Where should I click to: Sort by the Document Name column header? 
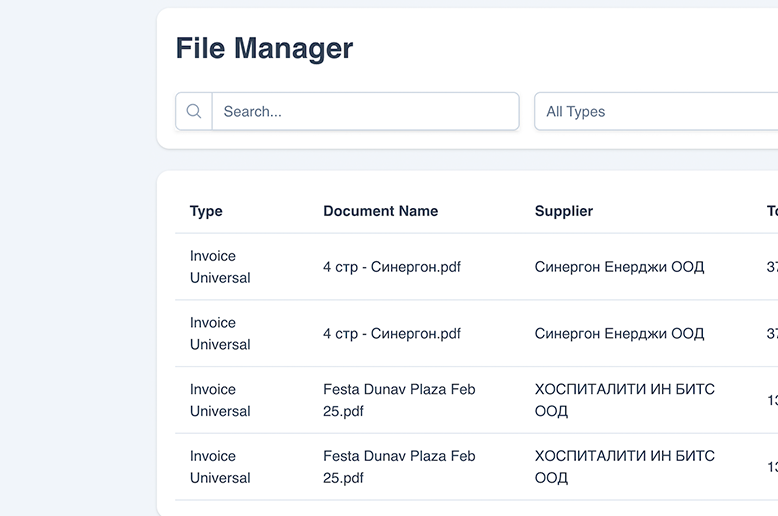tap(380, 211)
